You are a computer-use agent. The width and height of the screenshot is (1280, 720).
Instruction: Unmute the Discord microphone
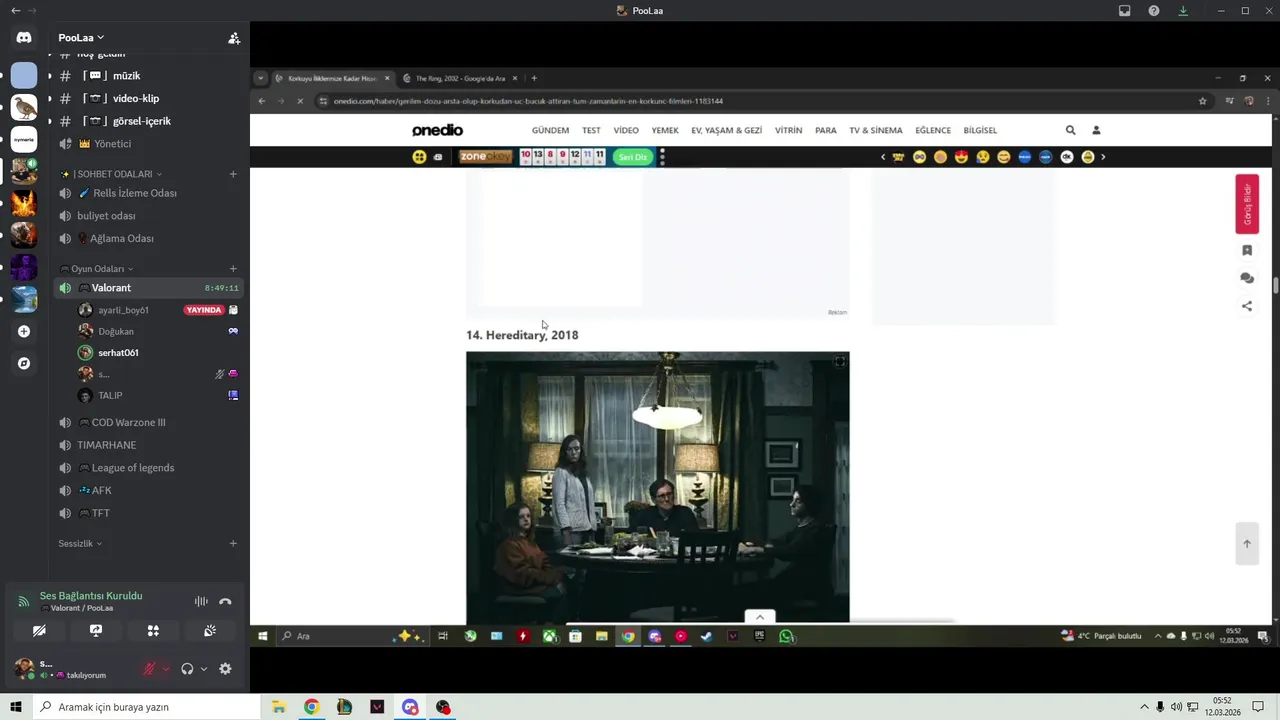click(x=149, y=669)
